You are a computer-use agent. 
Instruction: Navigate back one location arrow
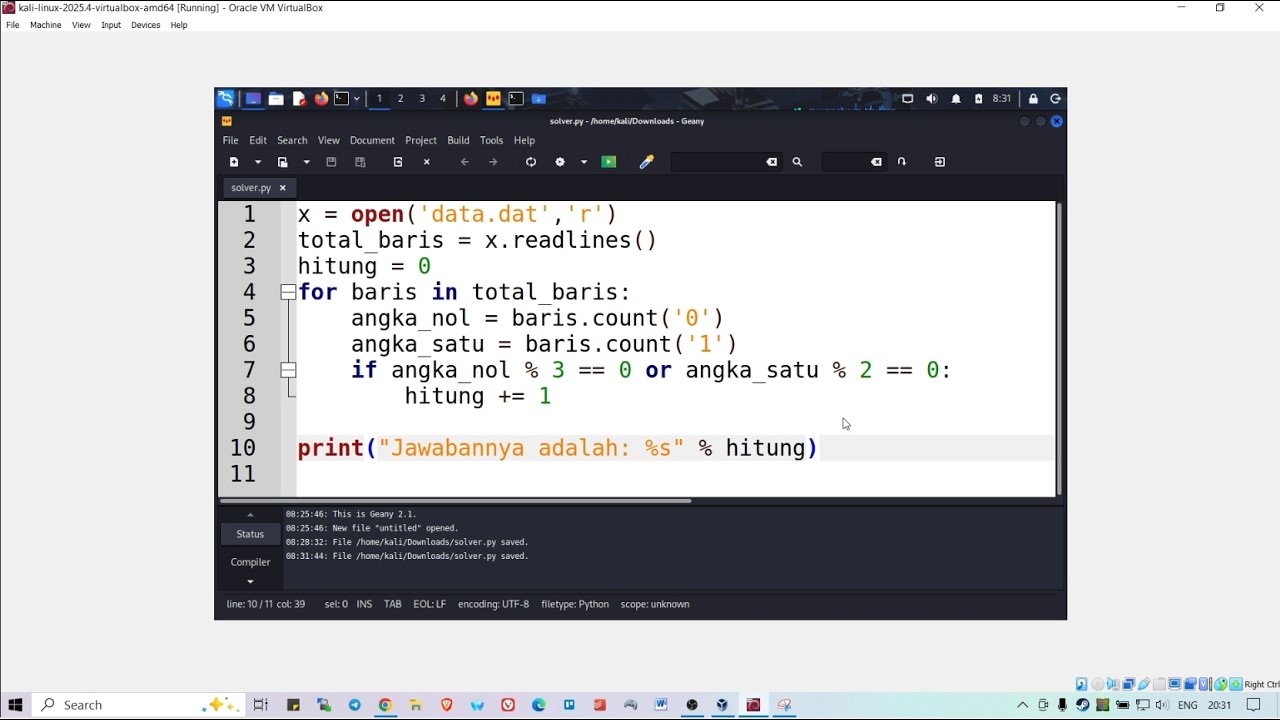465,162
